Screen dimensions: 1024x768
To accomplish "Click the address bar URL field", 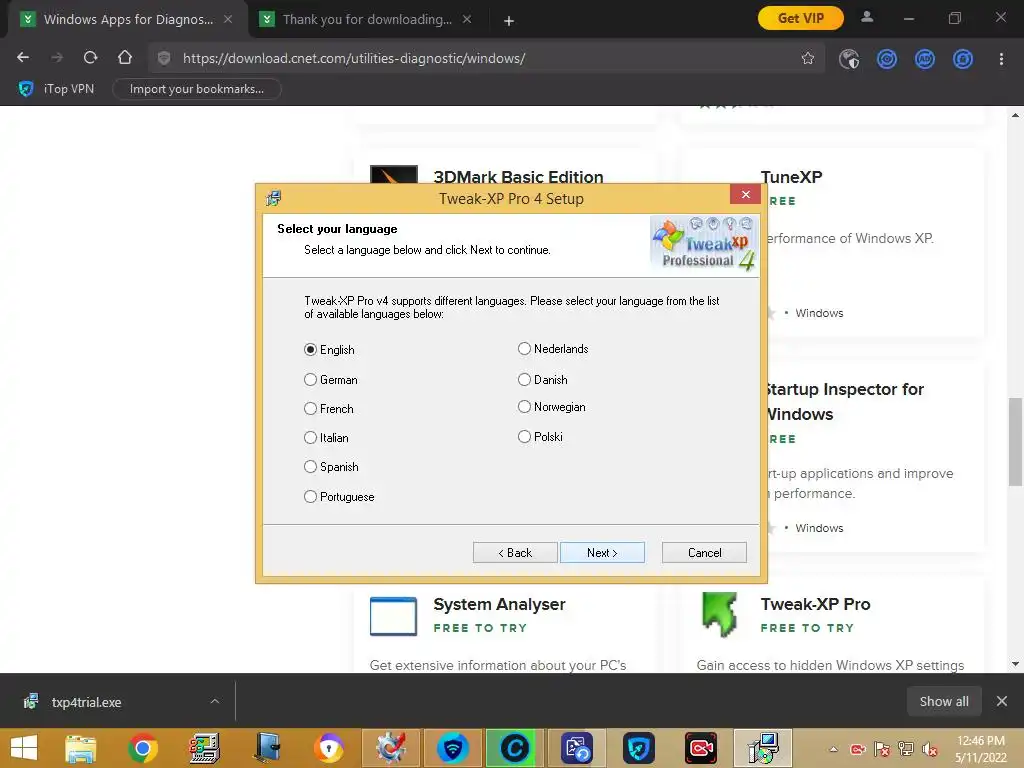I will tap(485, 58).
